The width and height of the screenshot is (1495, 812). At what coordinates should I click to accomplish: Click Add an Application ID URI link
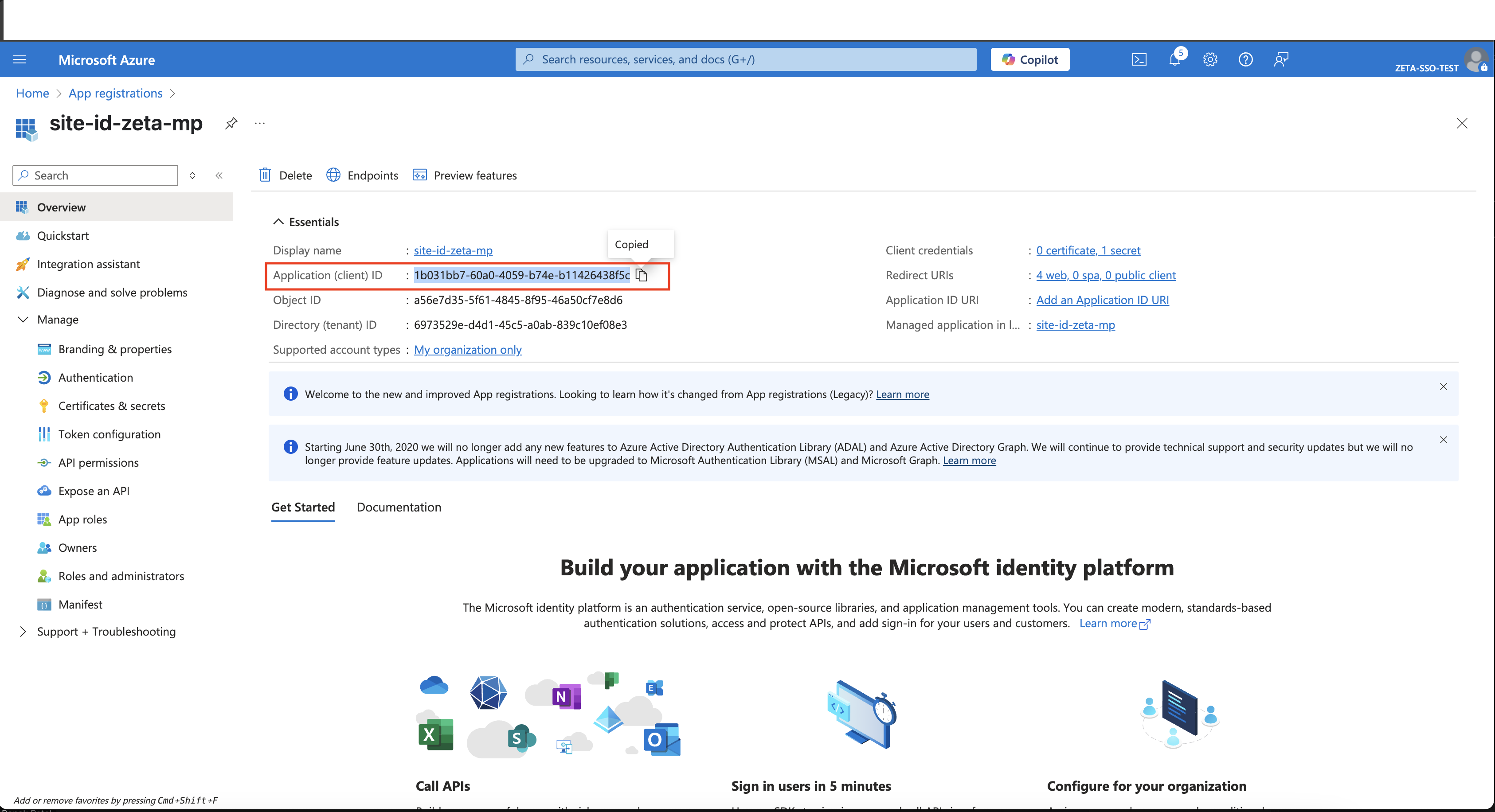(1102, 300)
